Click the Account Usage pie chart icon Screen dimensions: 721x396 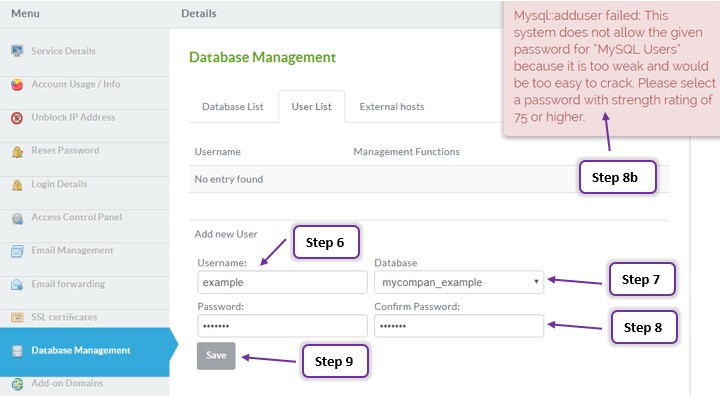17,84
